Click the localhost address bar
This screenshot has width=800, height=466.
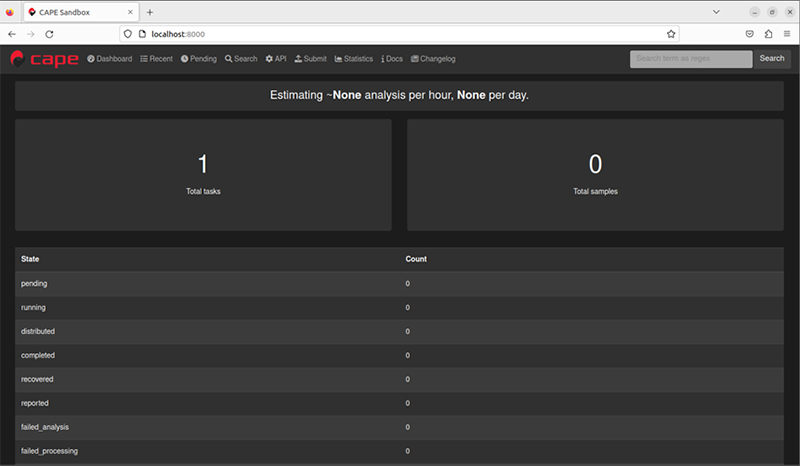point(400,33)
